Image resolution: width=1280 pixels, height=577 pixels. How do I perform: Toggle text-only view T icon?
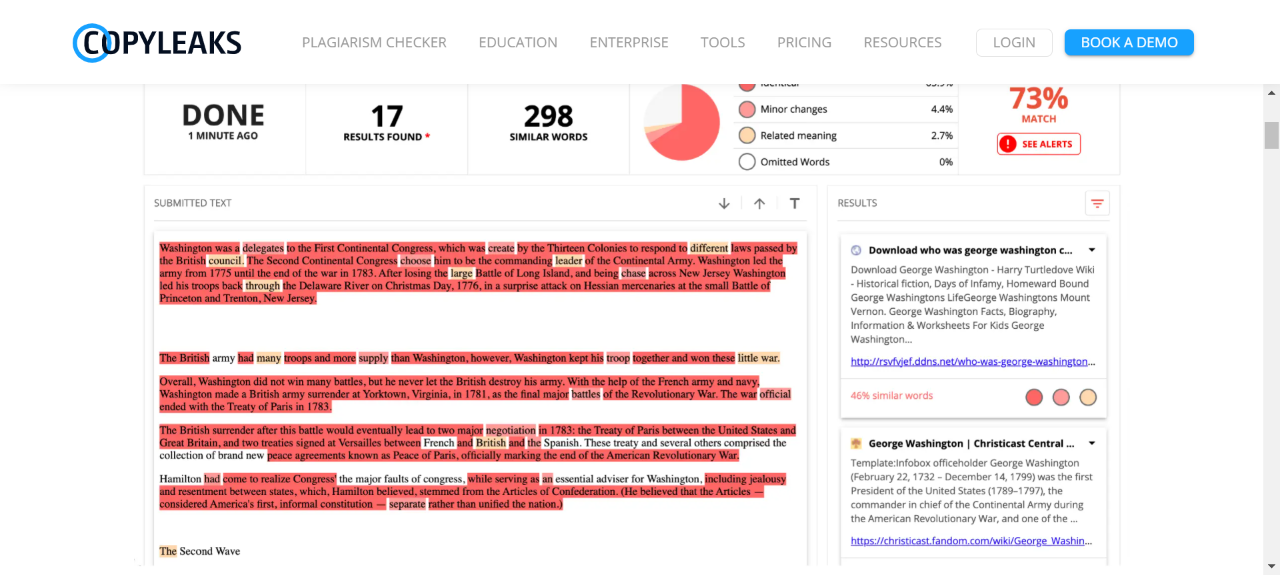coord(794,203)
